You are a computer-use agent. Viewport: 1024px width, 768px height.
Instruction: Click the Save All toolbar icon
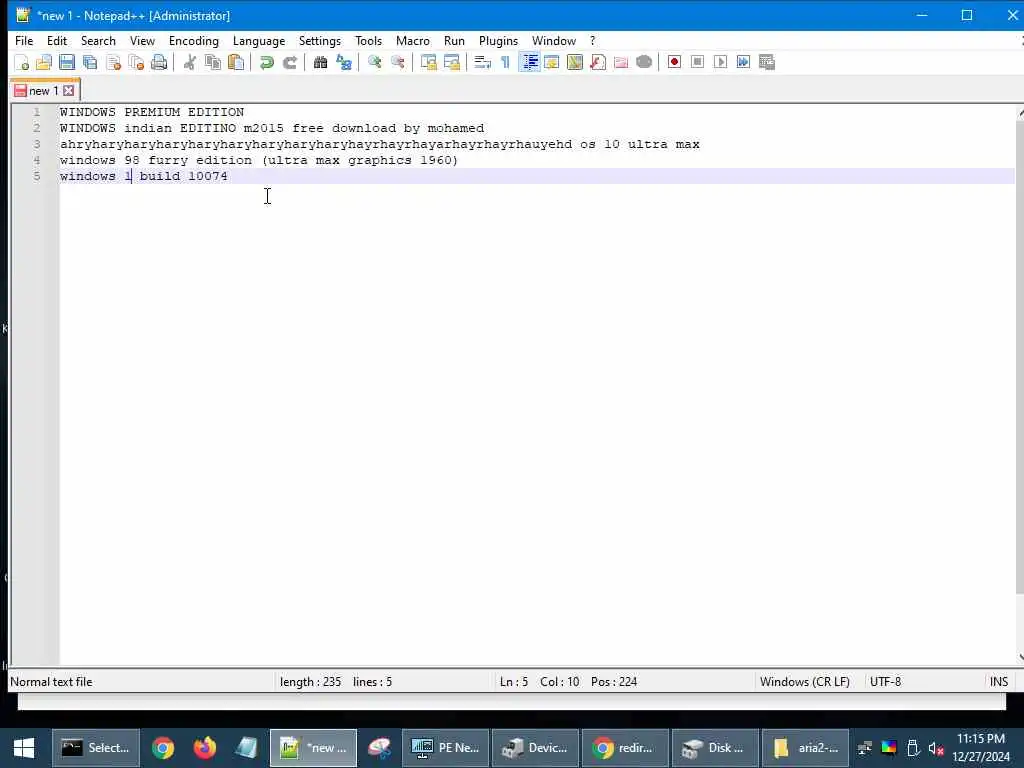click(x=90, y=62)
